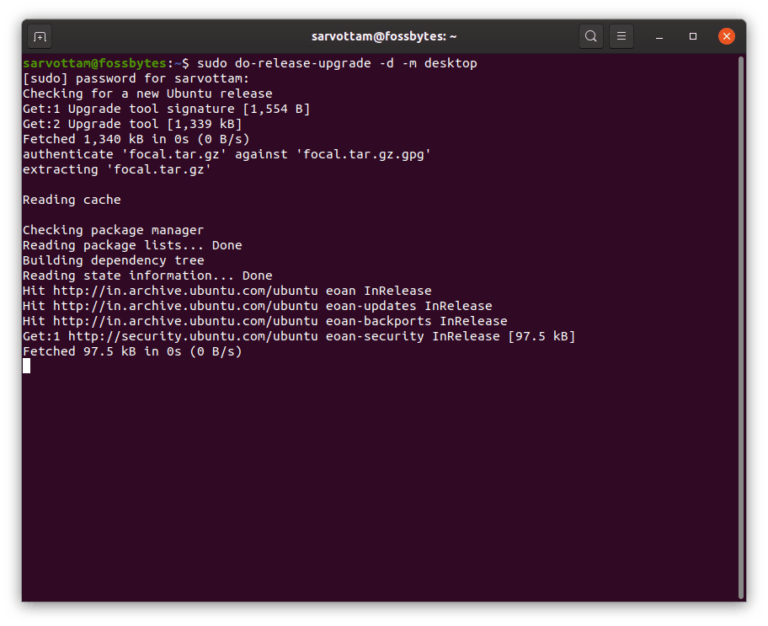Click the line '[sudo] password for sarvottam:'
The image size is (768, 626).
point(136,78)
